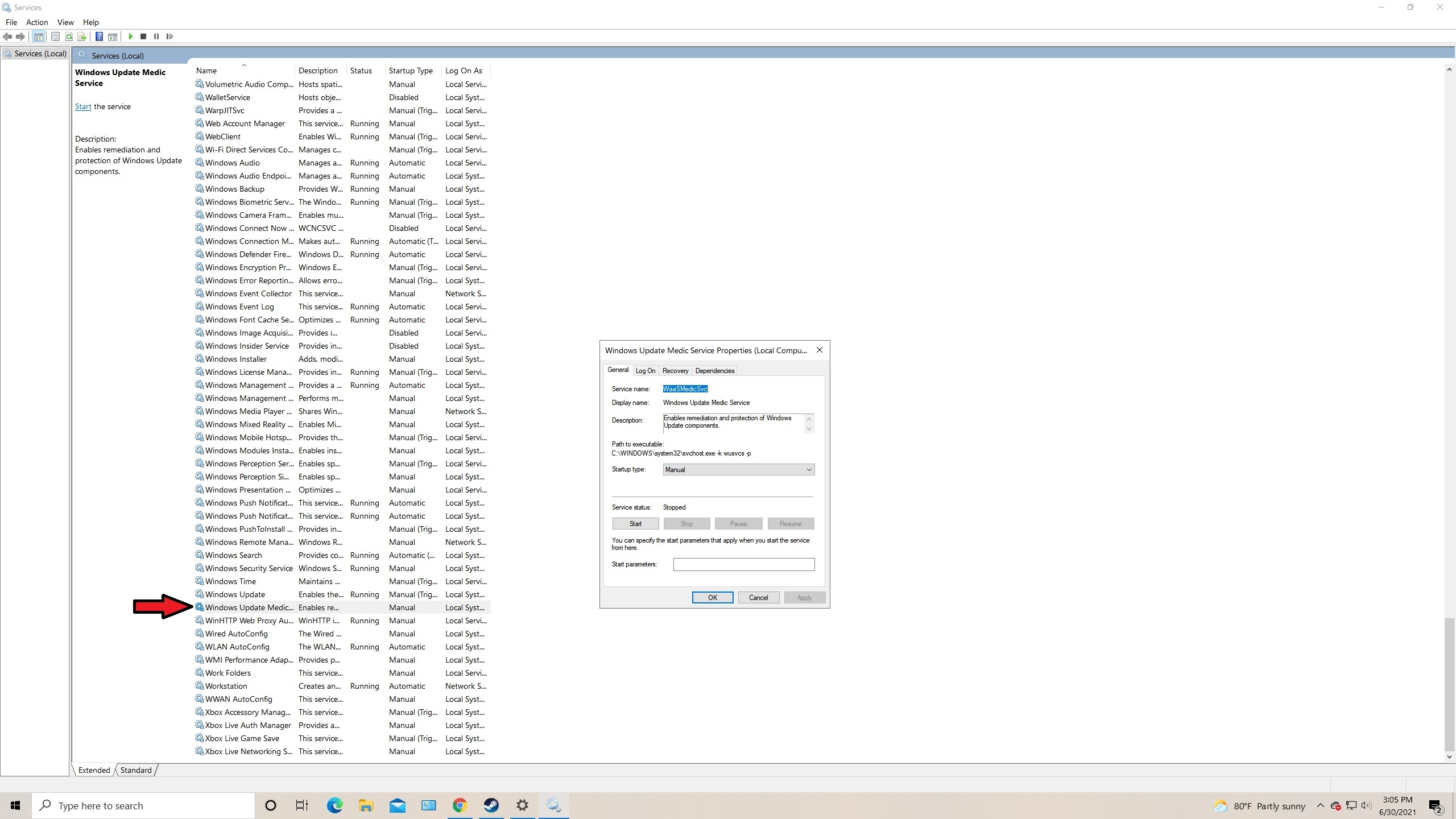1456x819 pixels.
Task: Select the Windows Search service row
Action: [342, 555]
